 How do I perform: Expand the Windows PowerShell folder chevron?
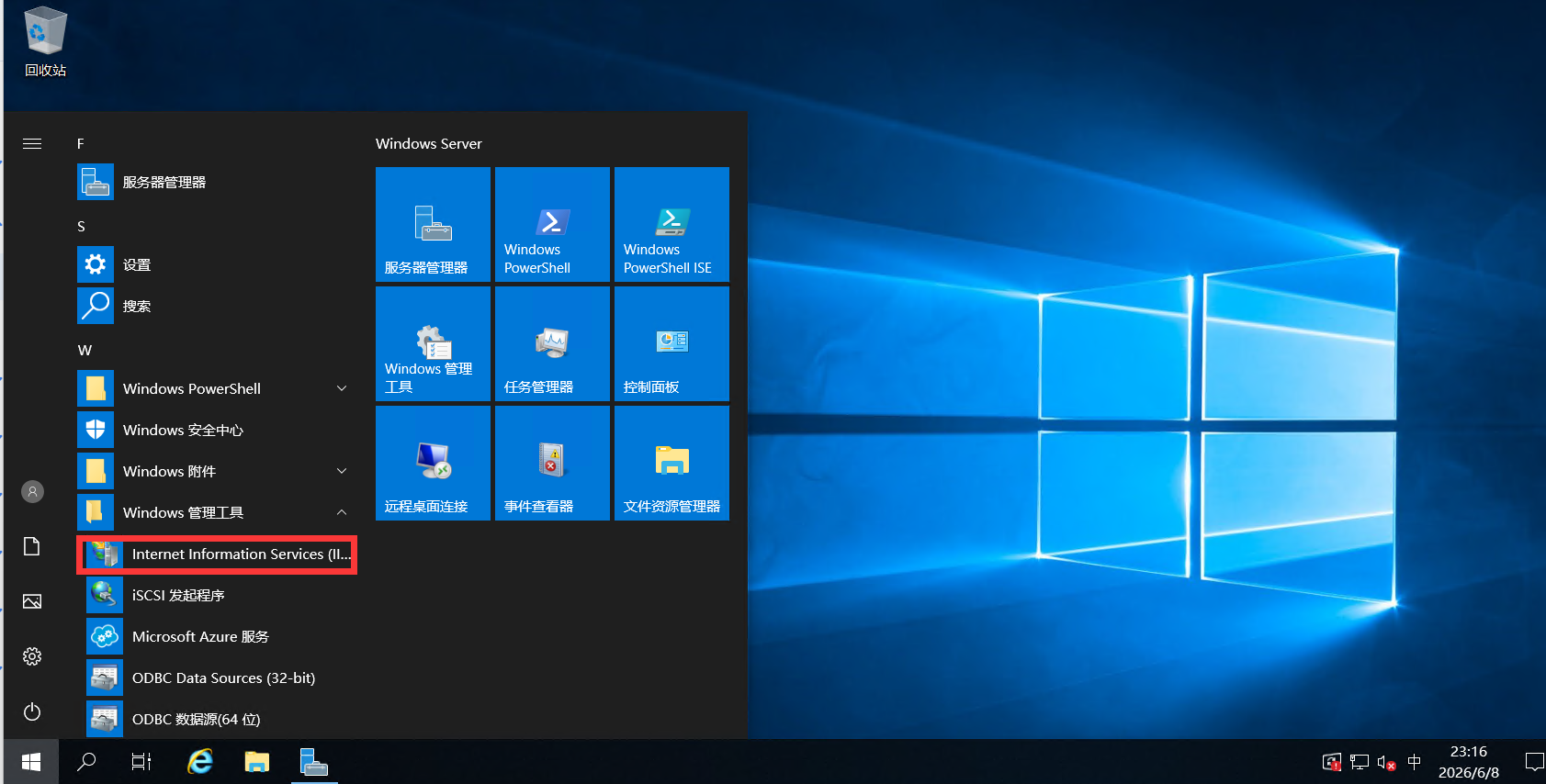342,388
